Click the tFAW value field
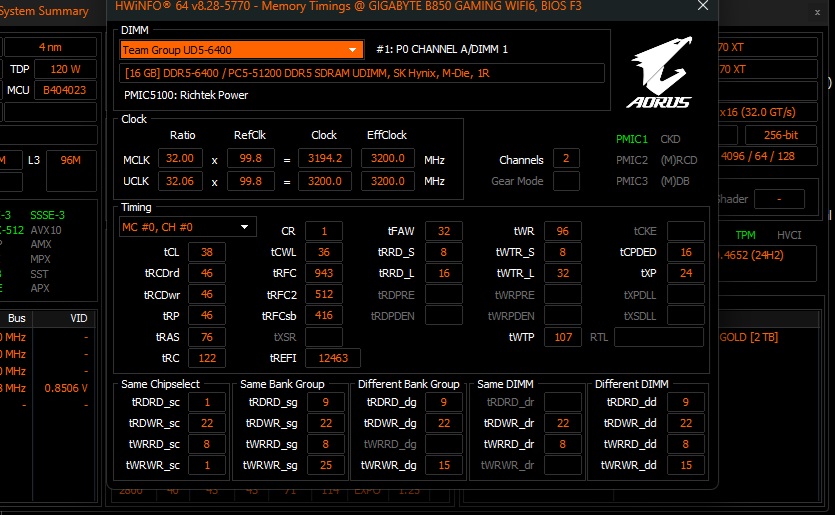Image resolution: width=835 pixels, height=515 pixels. point(444,231)
